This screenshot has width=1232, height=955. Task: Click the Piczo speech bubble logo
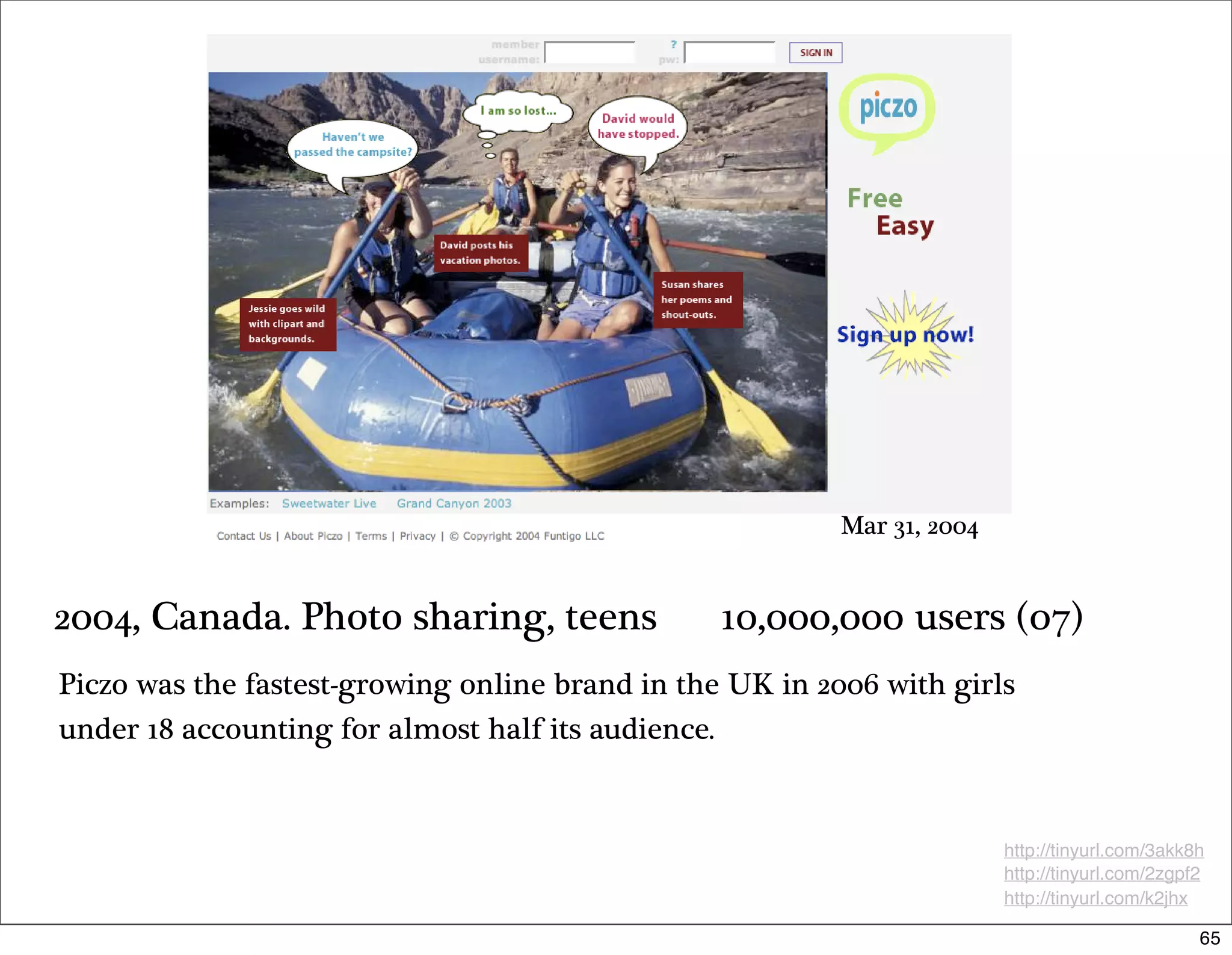pos(887,113)
